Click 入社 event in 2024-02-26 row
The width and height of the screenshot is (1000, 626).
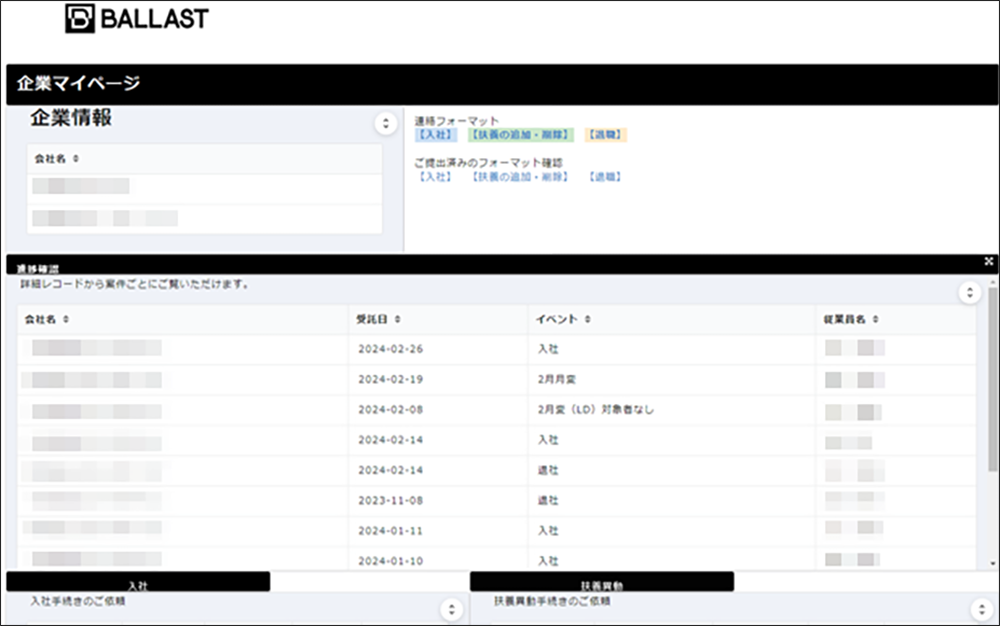(x=672, y=349)
